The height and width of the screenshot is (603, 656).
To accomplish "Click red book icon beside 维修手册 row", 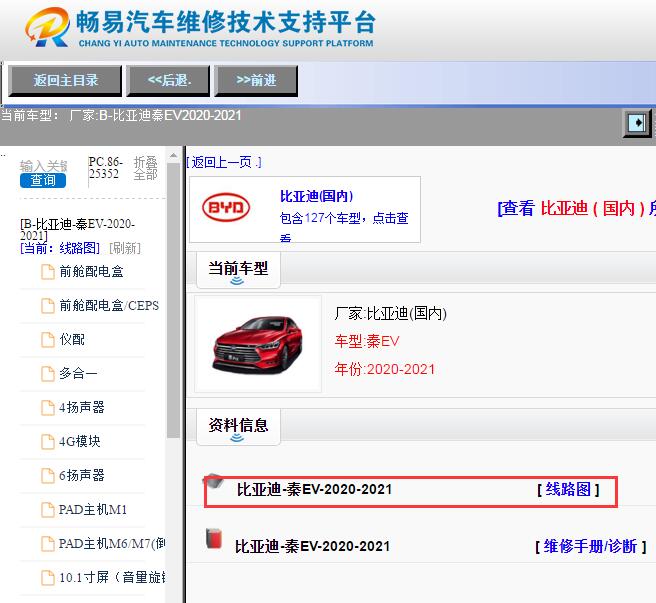I will [214, 538].
